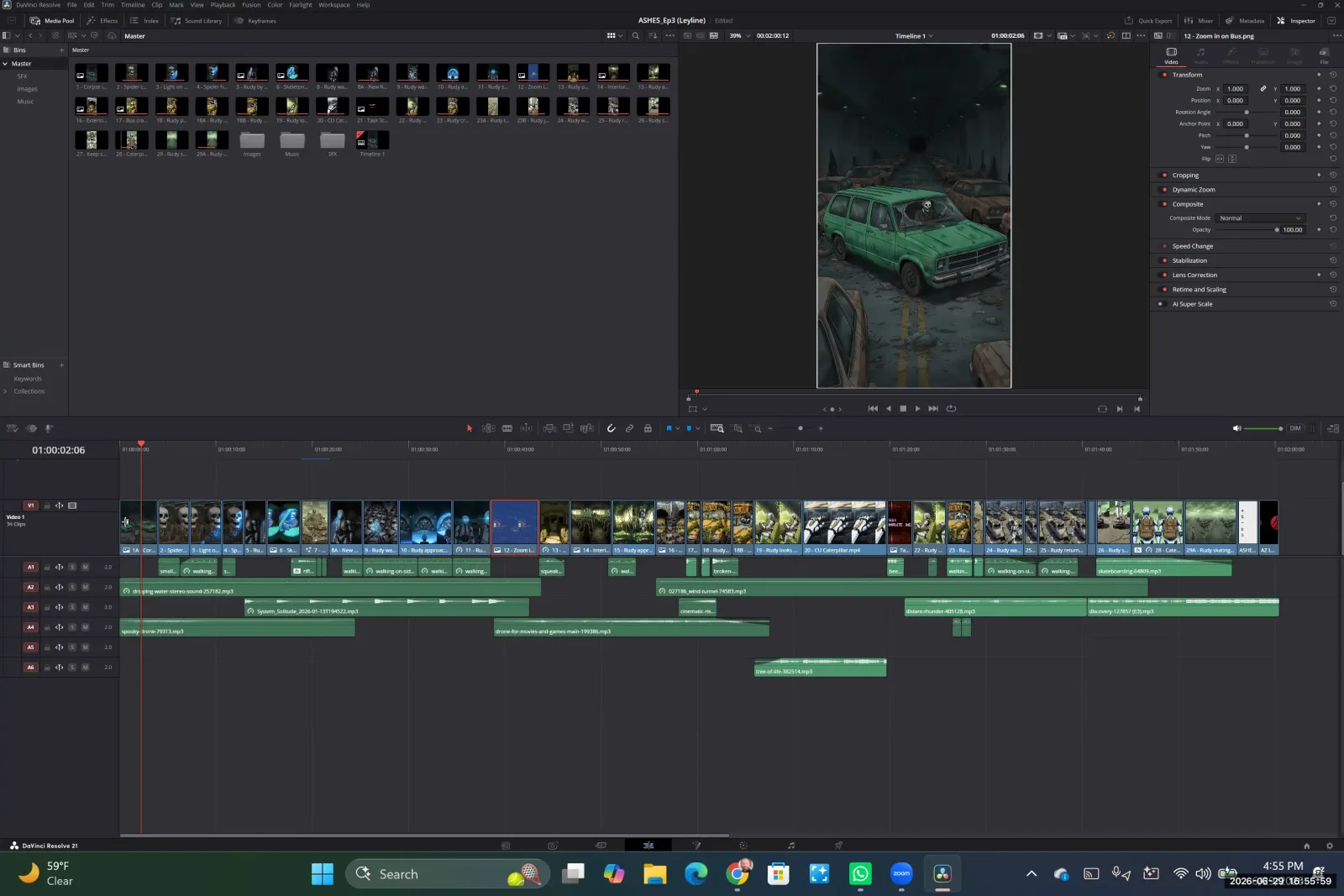
Task: Click the Replace Clip edit icon
Action: [586, 428]
